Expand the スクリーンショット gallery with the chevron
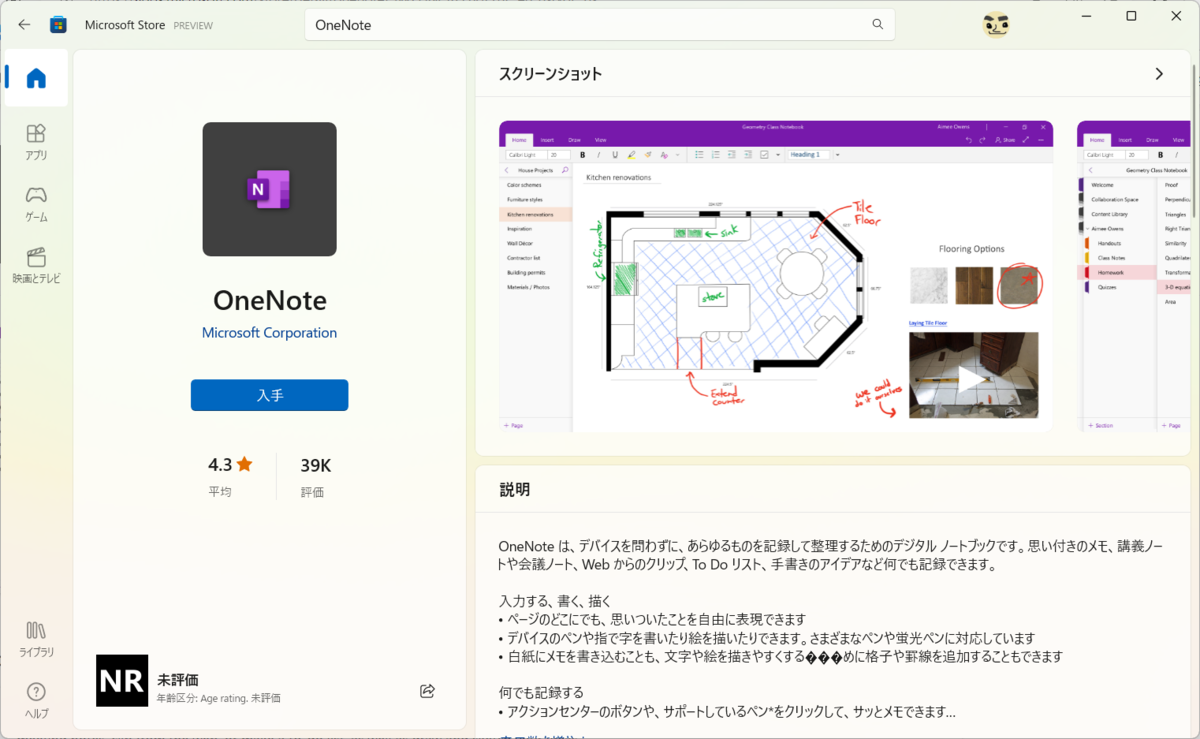1200x739 pixels. [x=1158, y=73]
